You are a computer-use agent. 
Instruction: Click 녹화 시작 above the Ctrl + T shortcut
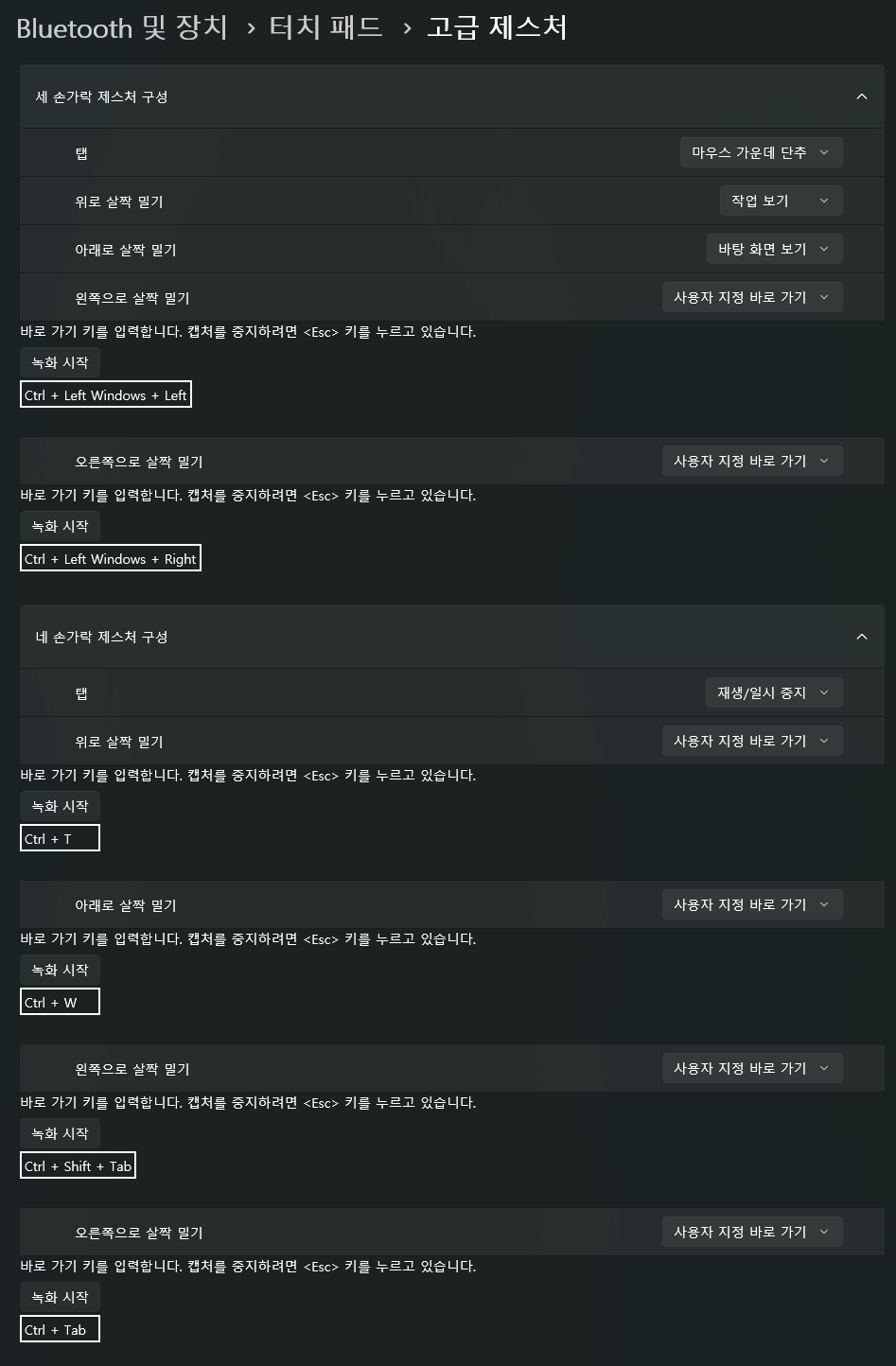[x=60, y=806]
